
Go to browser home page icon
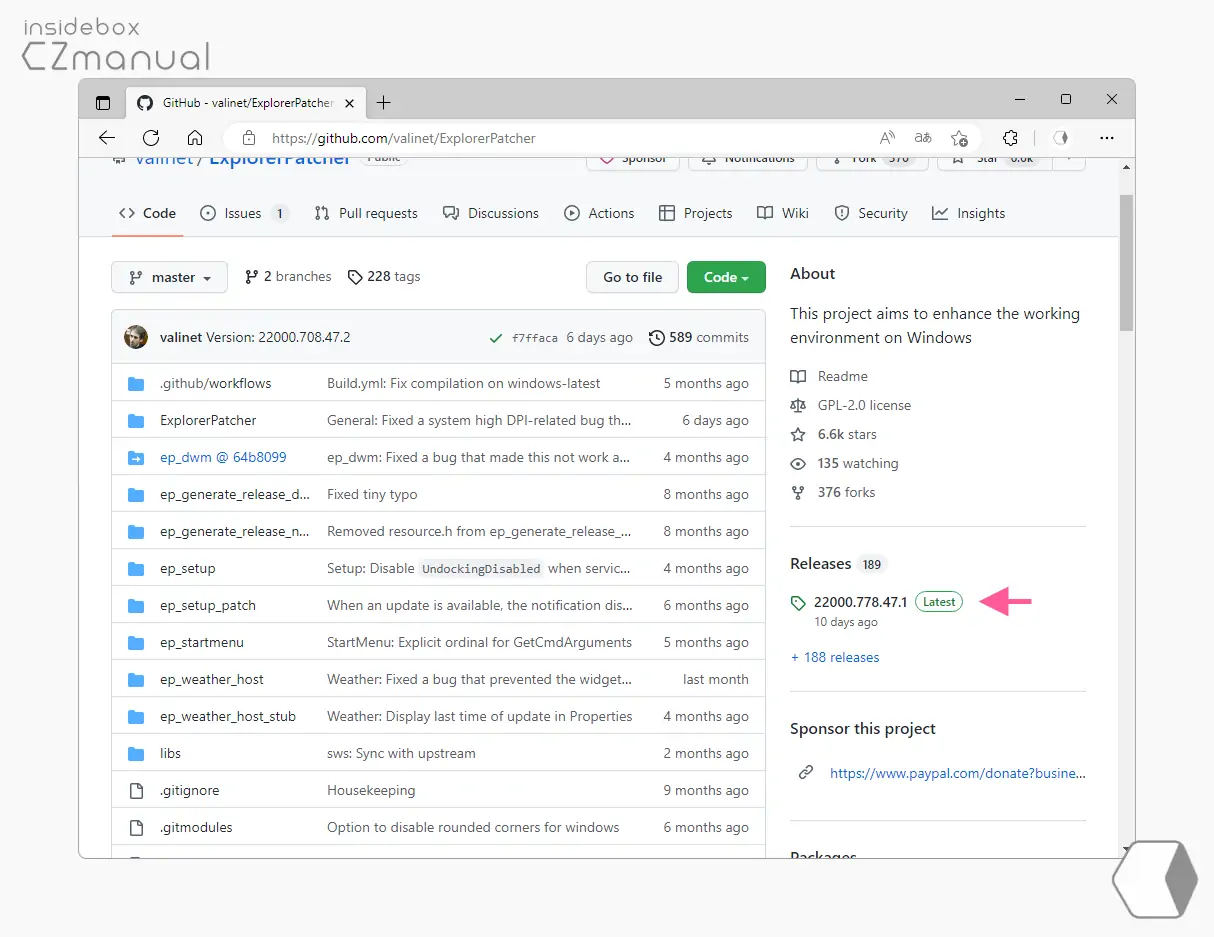(195, 138)
